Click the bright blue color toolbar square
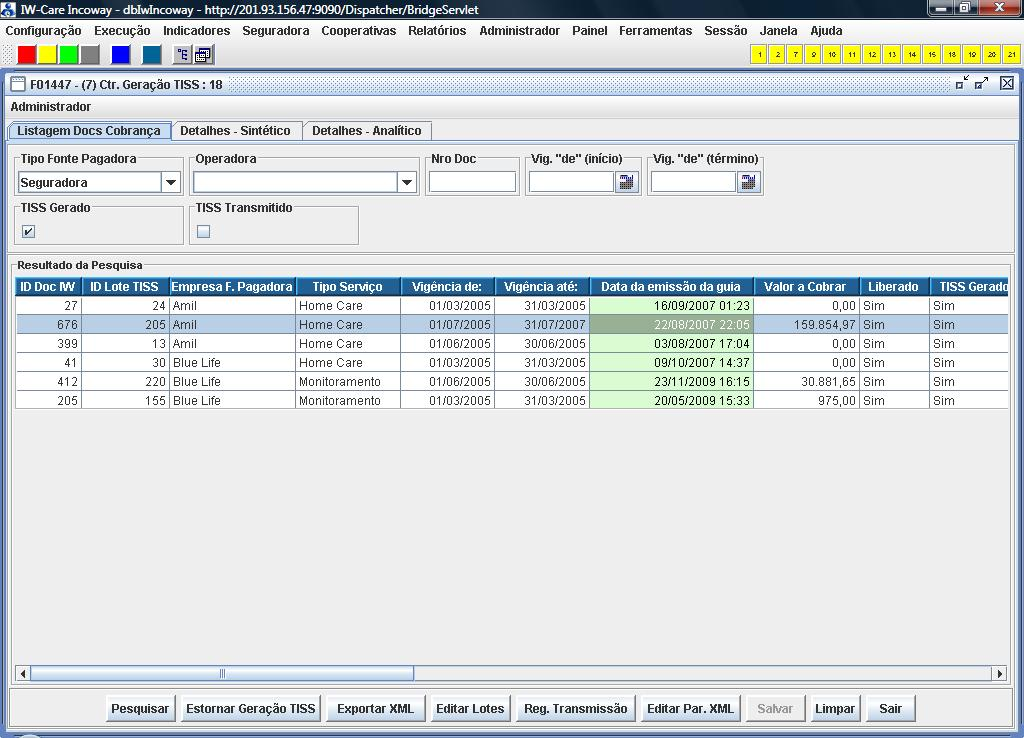 point(121,55)
